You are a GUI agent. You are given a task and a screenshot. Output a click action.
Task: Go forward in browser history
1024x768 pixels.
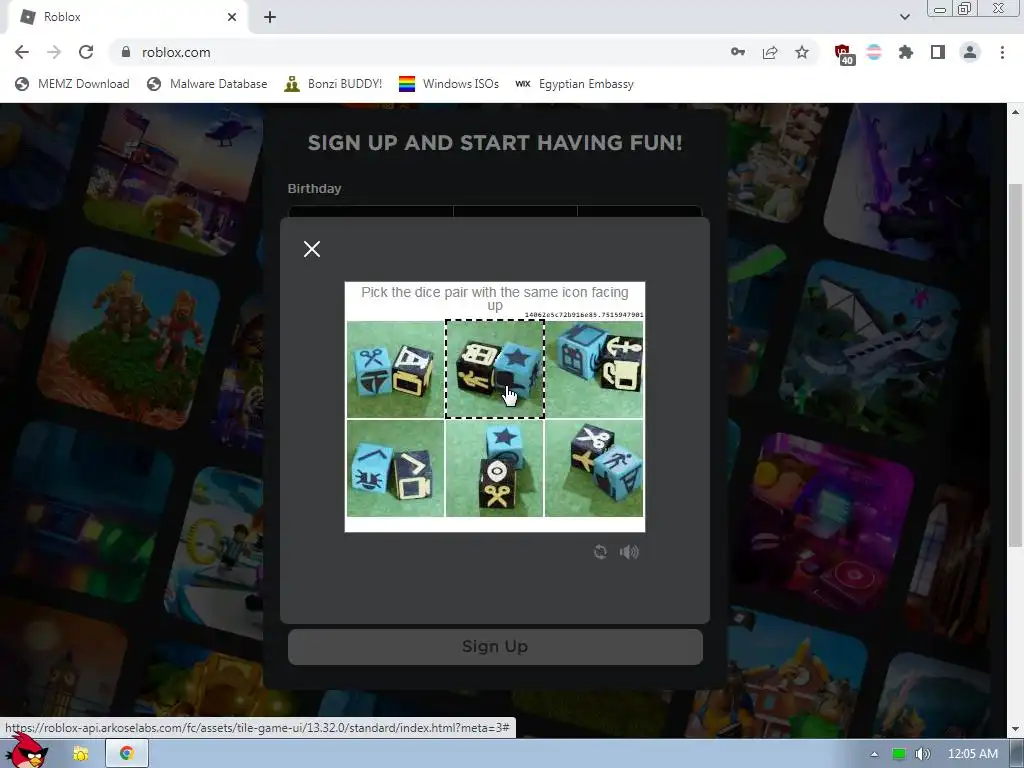pos(54,52)
